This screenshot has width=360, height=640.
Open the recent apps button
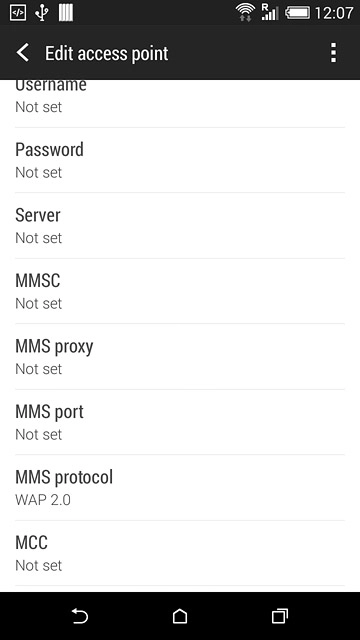tap(280, 616)
